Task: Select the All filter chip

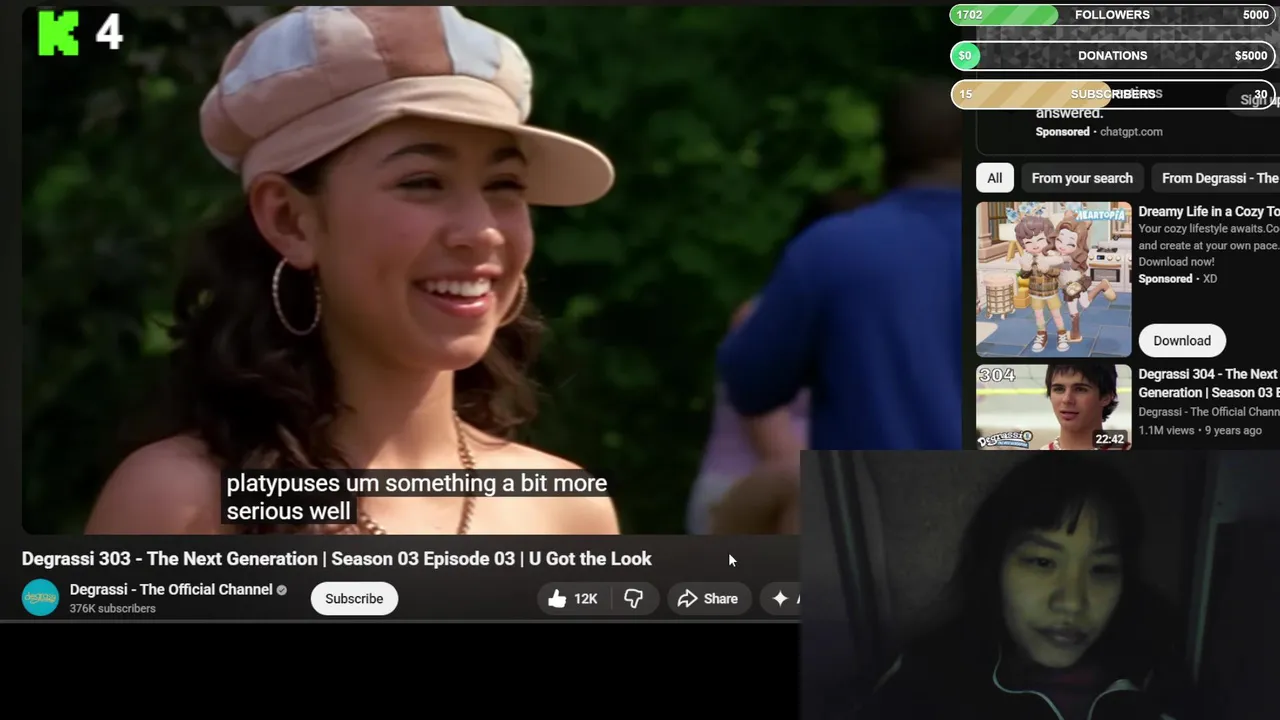Action: [995, 178]
